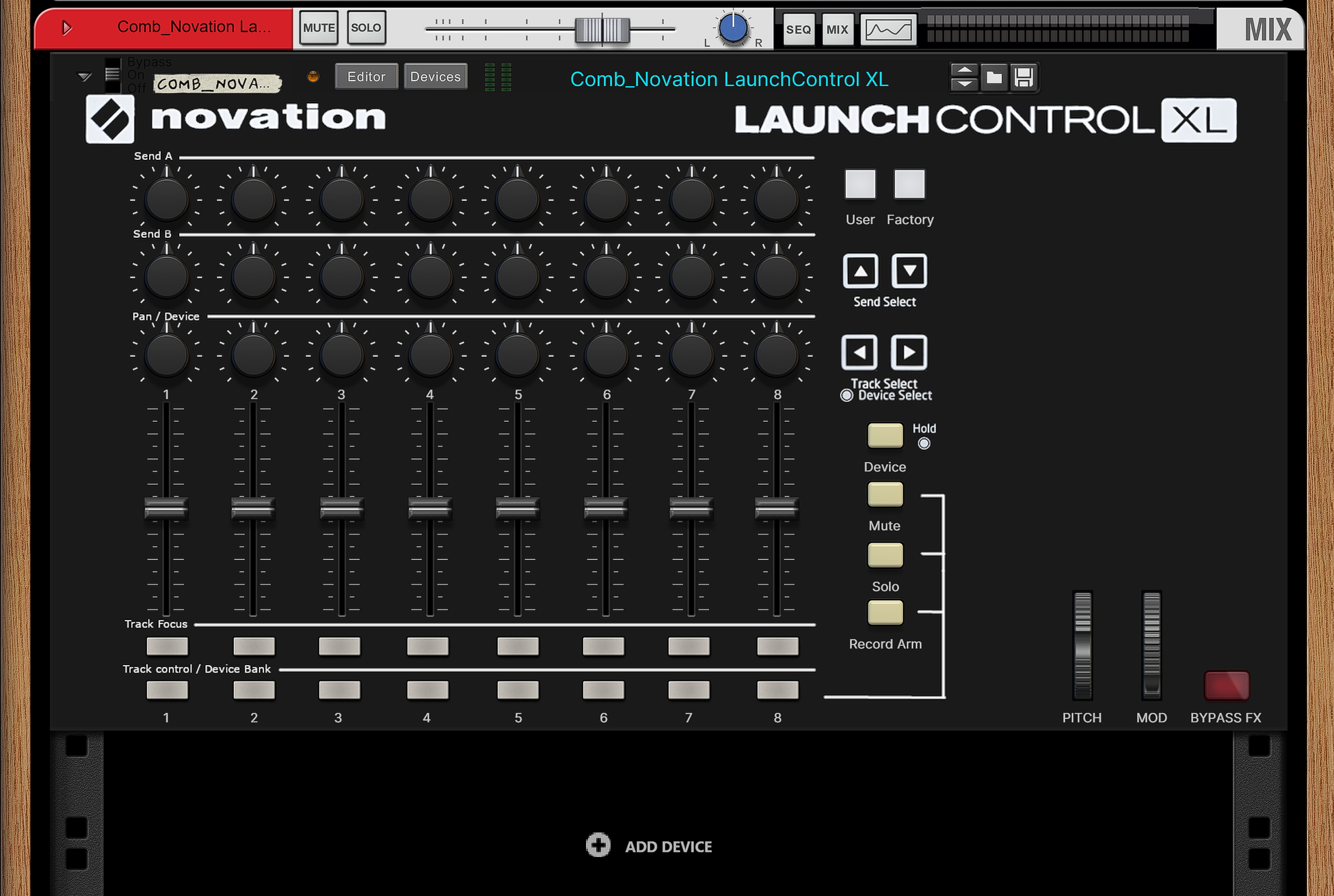Click Track Select right arrow

(909, 353)
